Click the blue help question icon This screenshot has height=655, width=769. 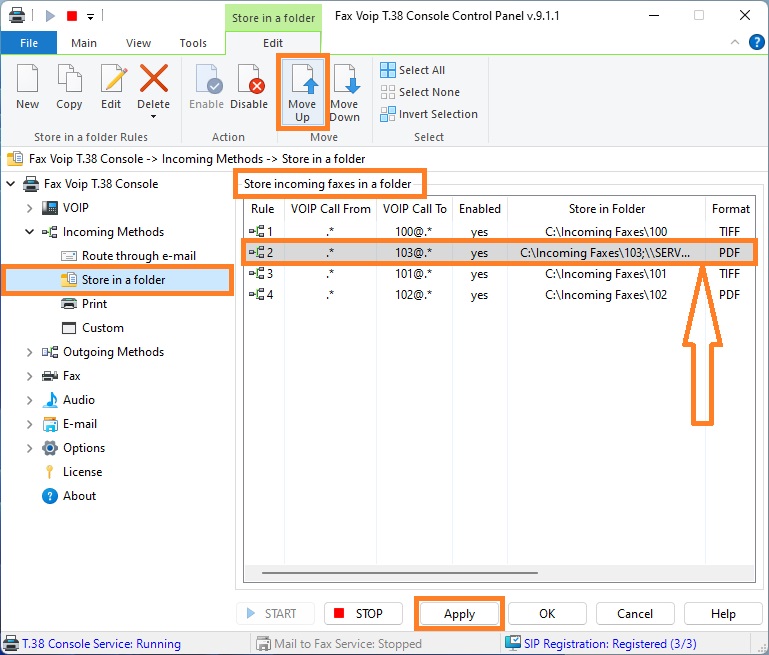(756, 42)
